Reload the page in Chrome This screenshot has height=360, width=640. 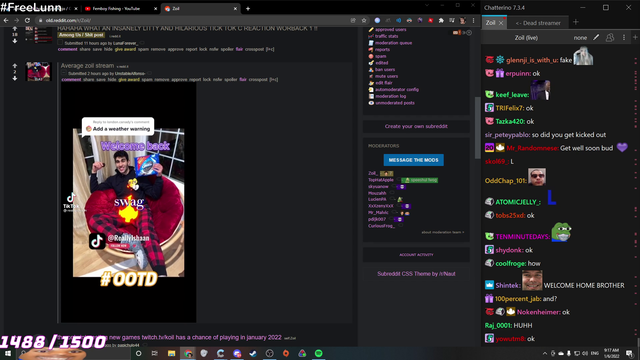pos(27,20)
